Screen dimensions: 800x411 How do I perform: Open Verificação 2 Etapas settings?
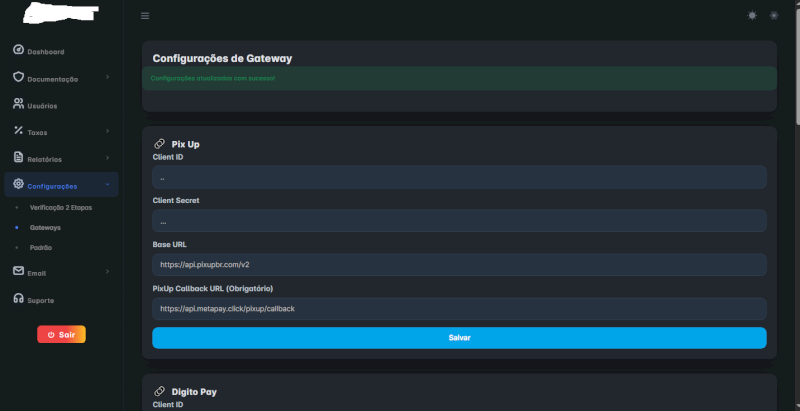(61, 206)
